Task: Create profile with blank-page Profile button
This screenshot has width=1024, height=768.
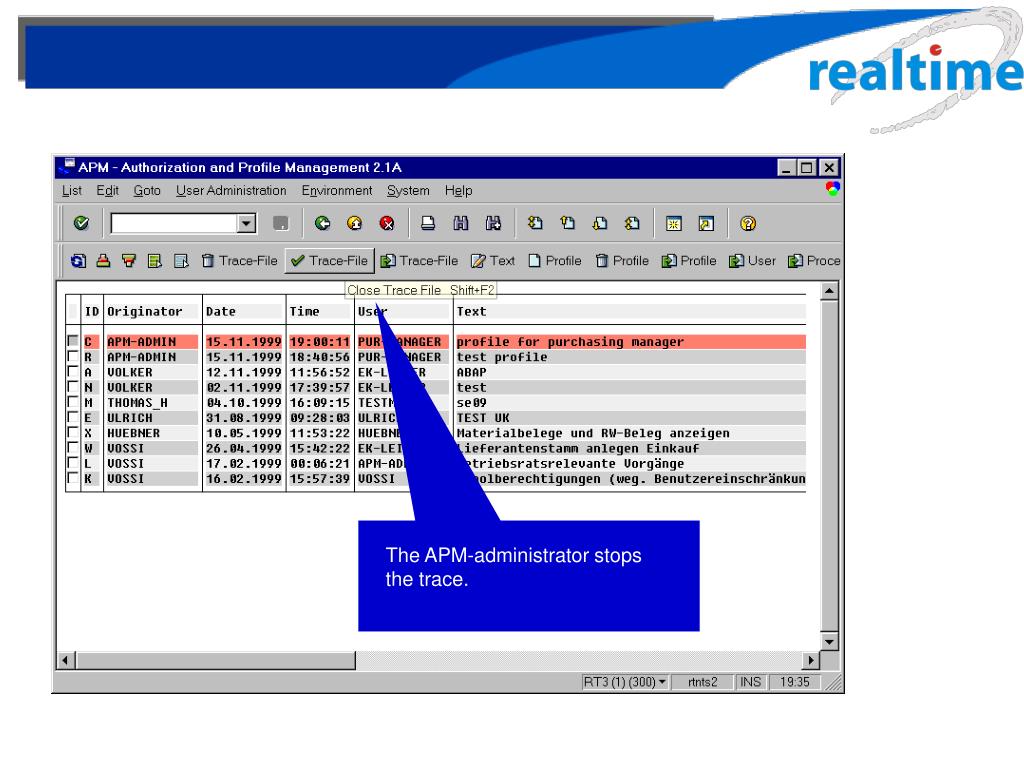Action: click(x=554, y=261)
